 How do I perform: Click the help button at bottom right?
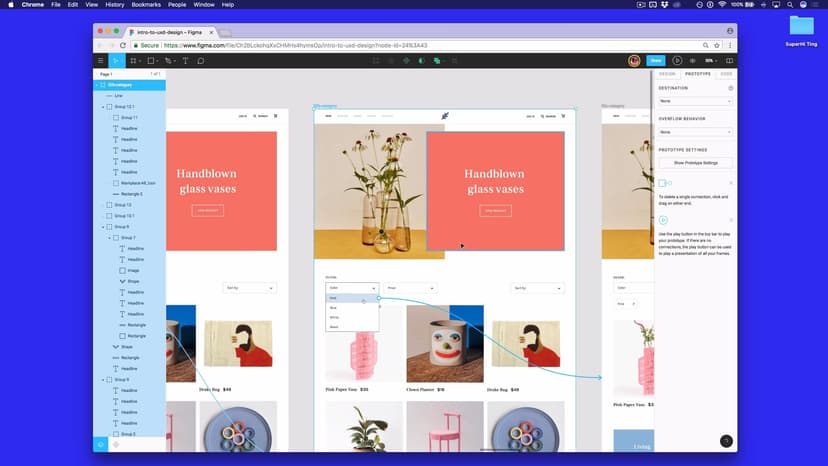pos(726,440)
